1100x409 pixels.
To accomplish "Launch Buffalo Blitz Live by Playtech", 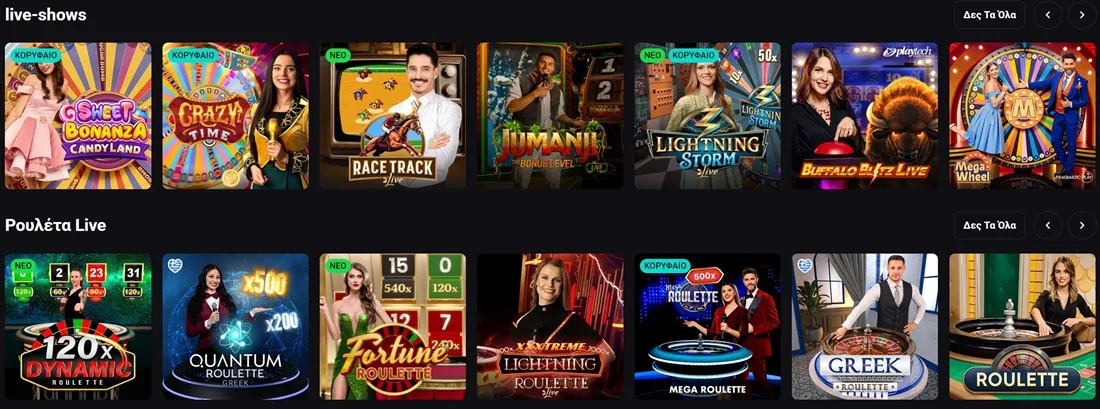I will coord(865,116).
